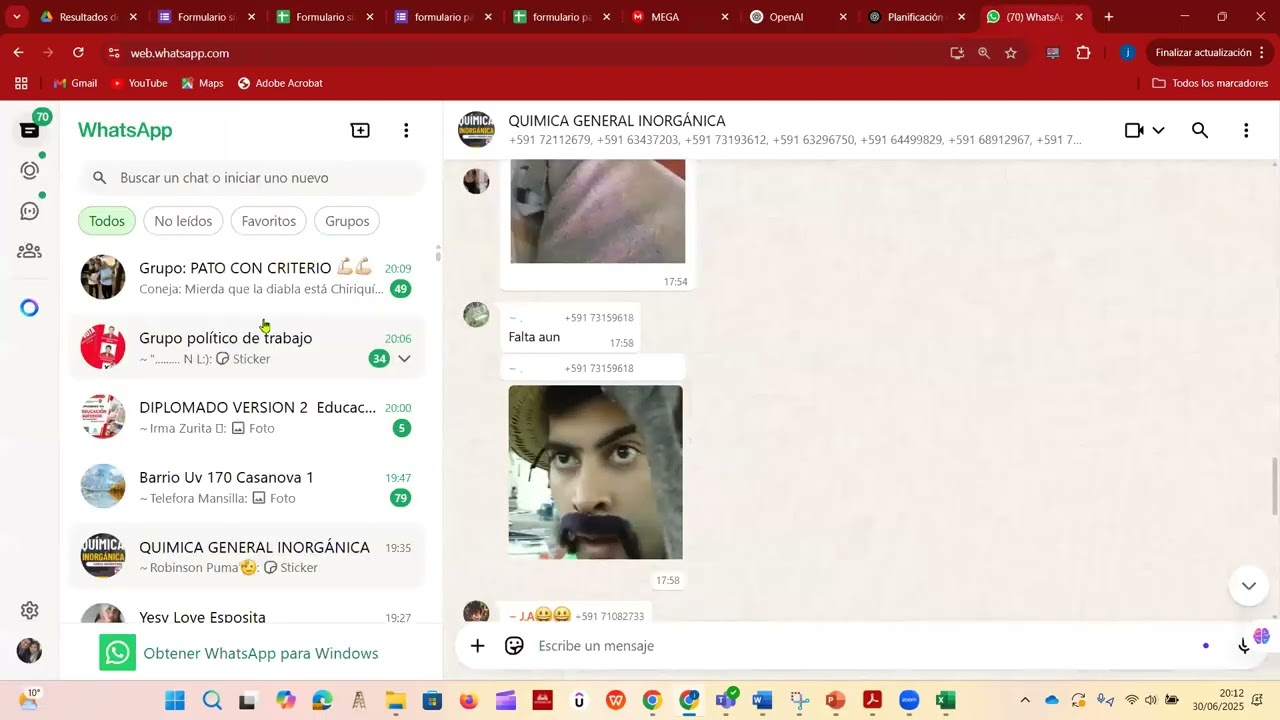Bookmark this page with star icon

[x=1011, y=53]
